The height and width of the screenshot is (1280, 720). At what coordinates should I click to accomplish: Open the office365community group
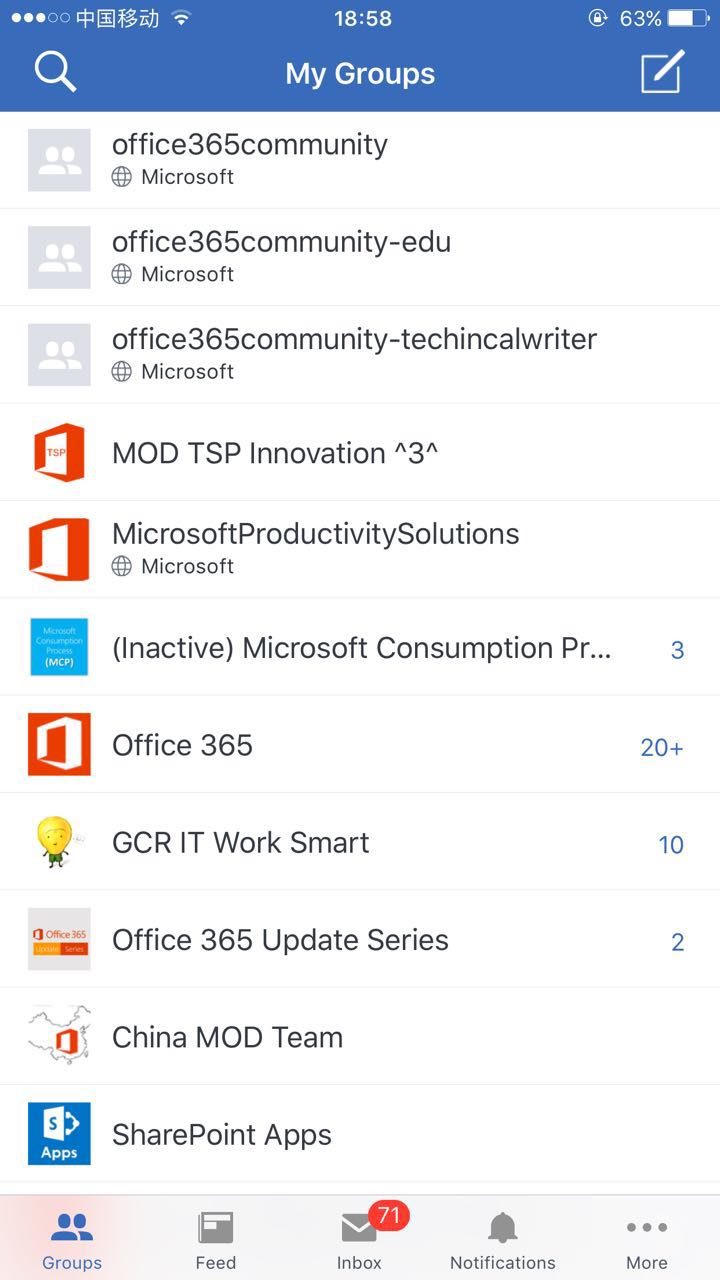click(x=250, y=158)
